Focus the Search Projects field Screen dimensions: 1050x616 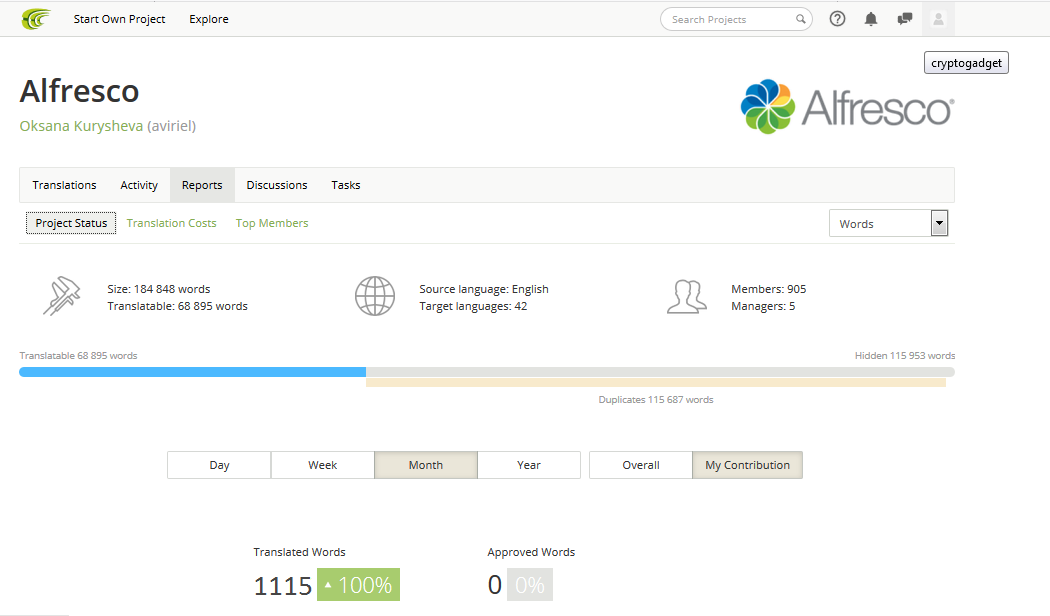[736, 19]
